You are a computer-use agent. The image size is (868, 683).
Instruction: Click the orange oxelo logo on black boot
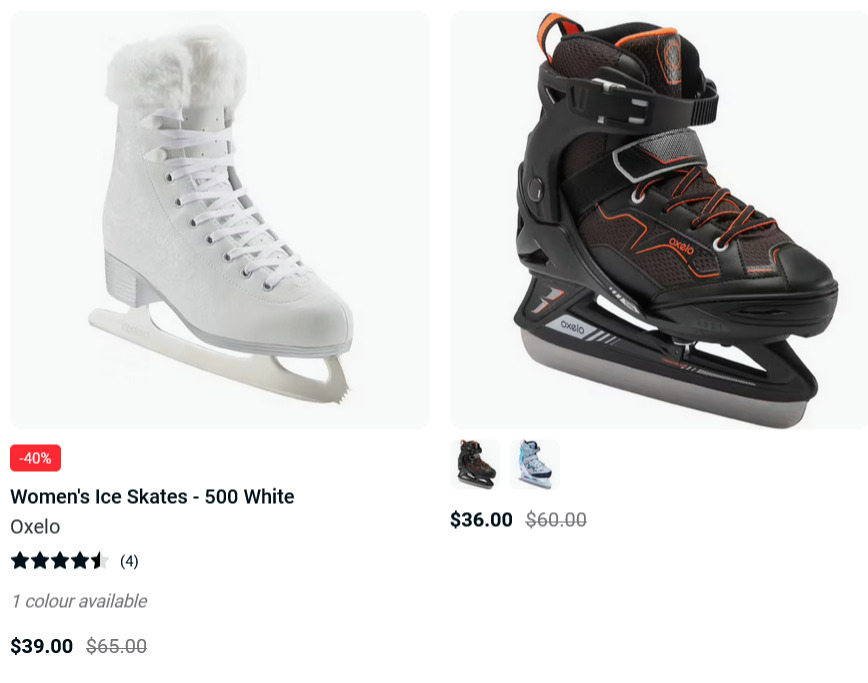point(681,246)
